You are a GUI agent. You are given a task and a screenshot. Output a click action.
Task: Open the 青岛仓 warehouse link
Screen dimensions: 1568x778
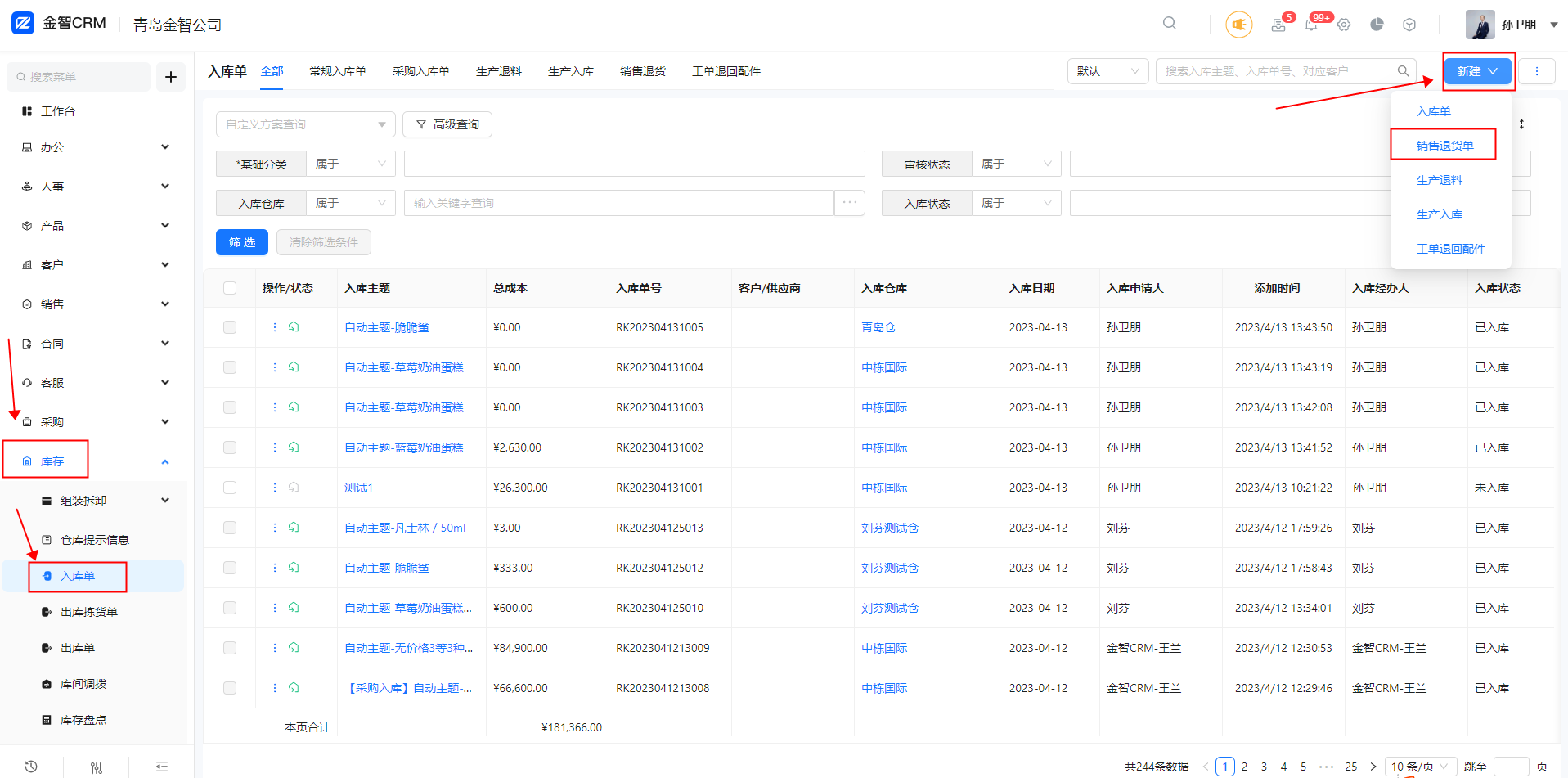coord(878,327)
